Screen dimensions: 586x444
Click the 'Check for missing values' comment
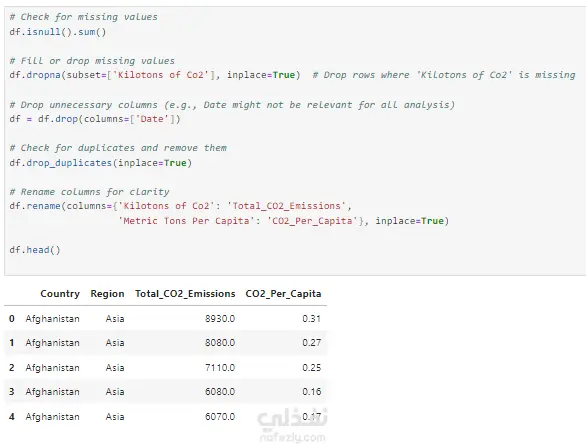[83, 17]
